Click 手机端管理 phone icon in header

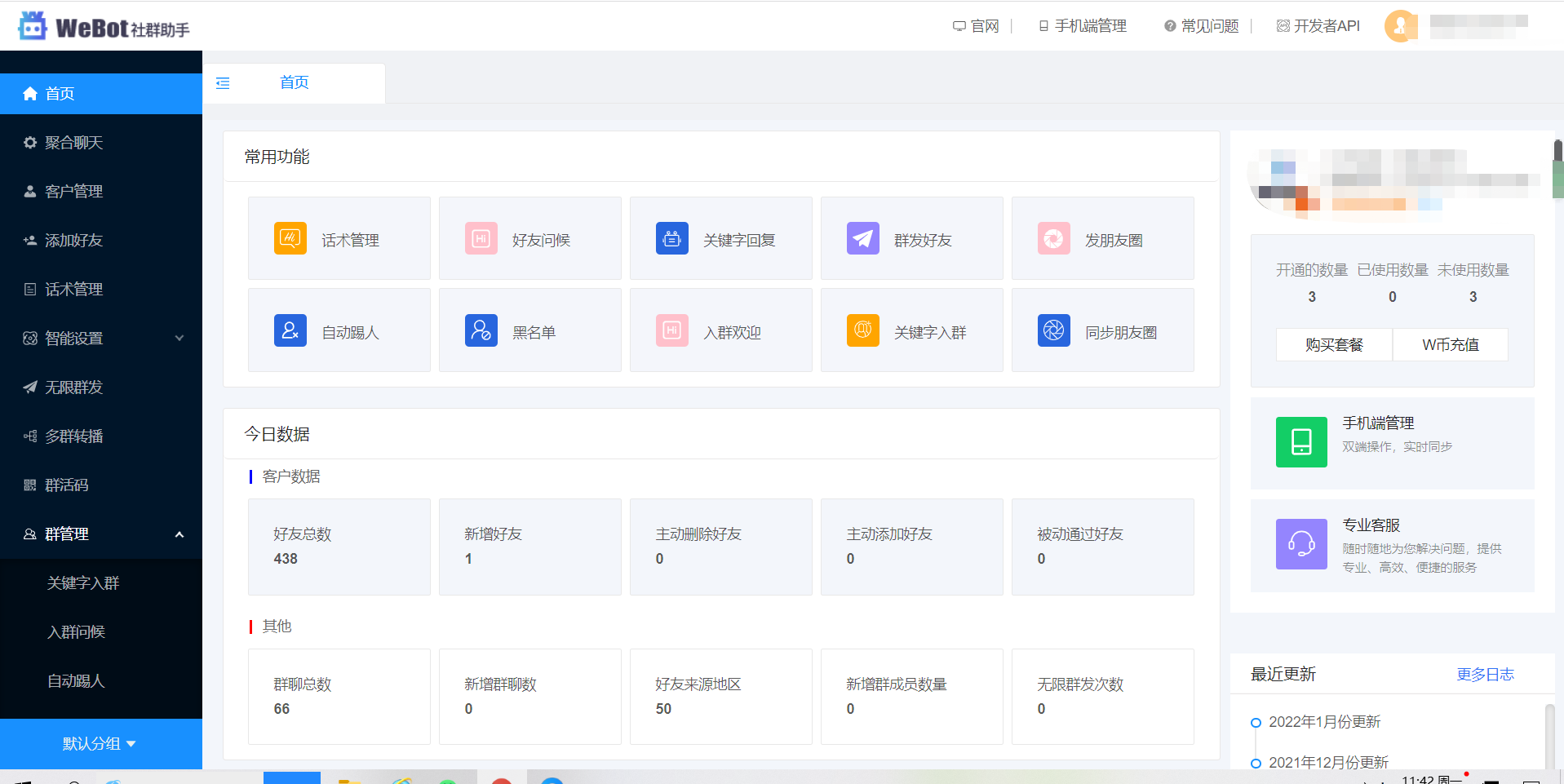1043,26
